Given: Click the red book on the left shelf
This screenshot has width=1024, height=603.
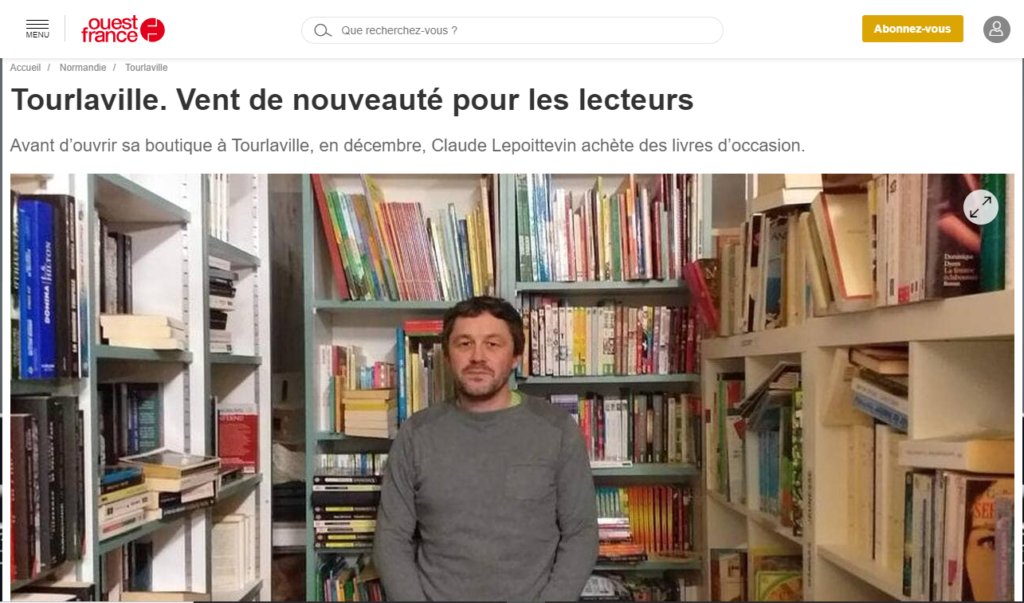Looking at the screenshot, I should [x=238, y=436].
